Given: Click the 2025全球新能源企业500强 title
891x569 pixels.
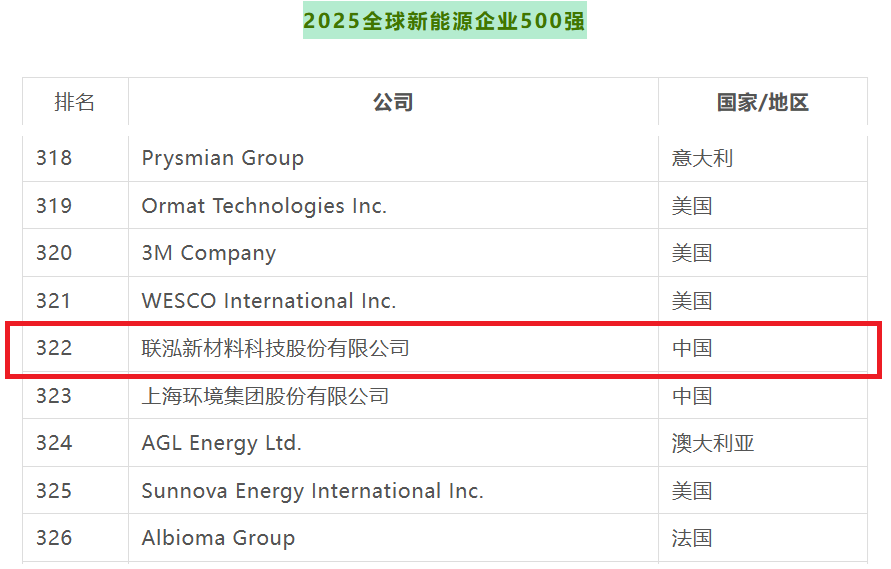Looking at the screenshot, I should (444, 21).
